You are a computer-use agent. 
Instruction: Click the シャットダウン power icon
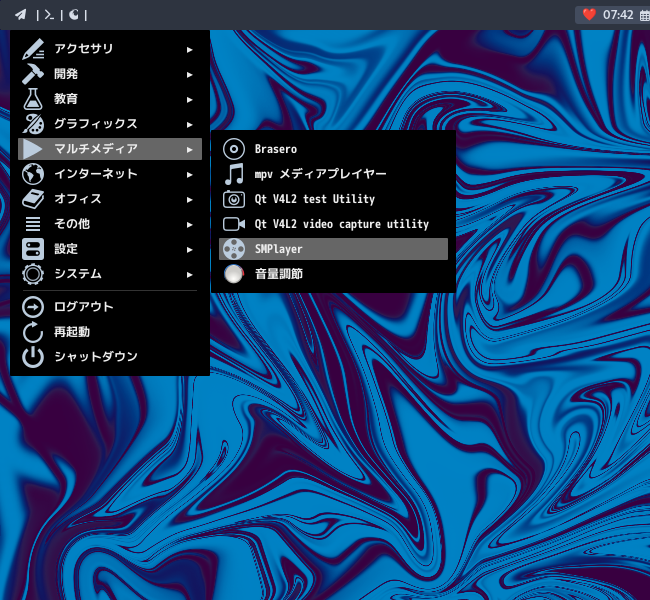[33, 357]
